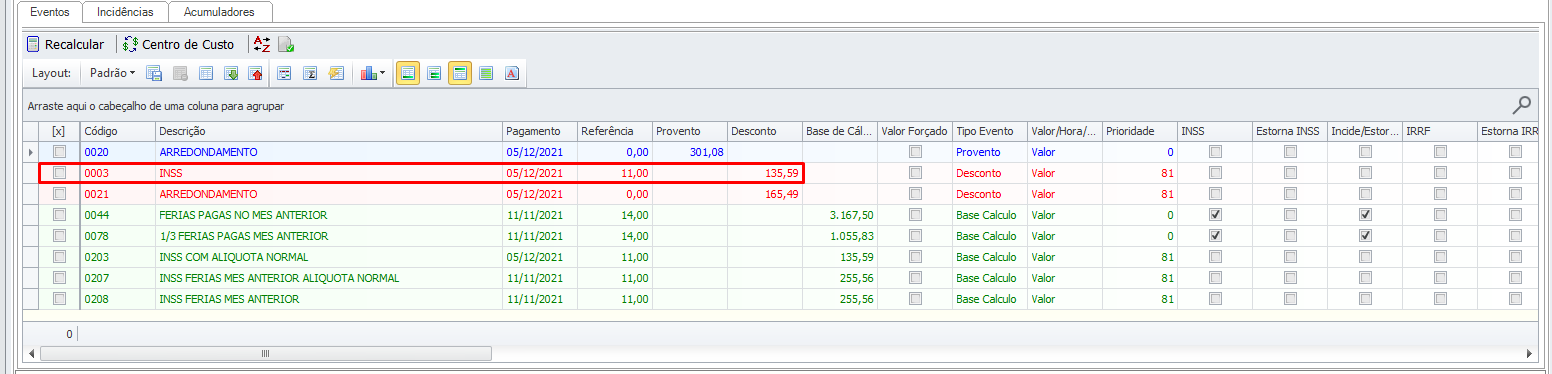Screen dimensions: 1552x374
Task: Click the horizontal scrollbar thumb
Action: tap(265, 353)
